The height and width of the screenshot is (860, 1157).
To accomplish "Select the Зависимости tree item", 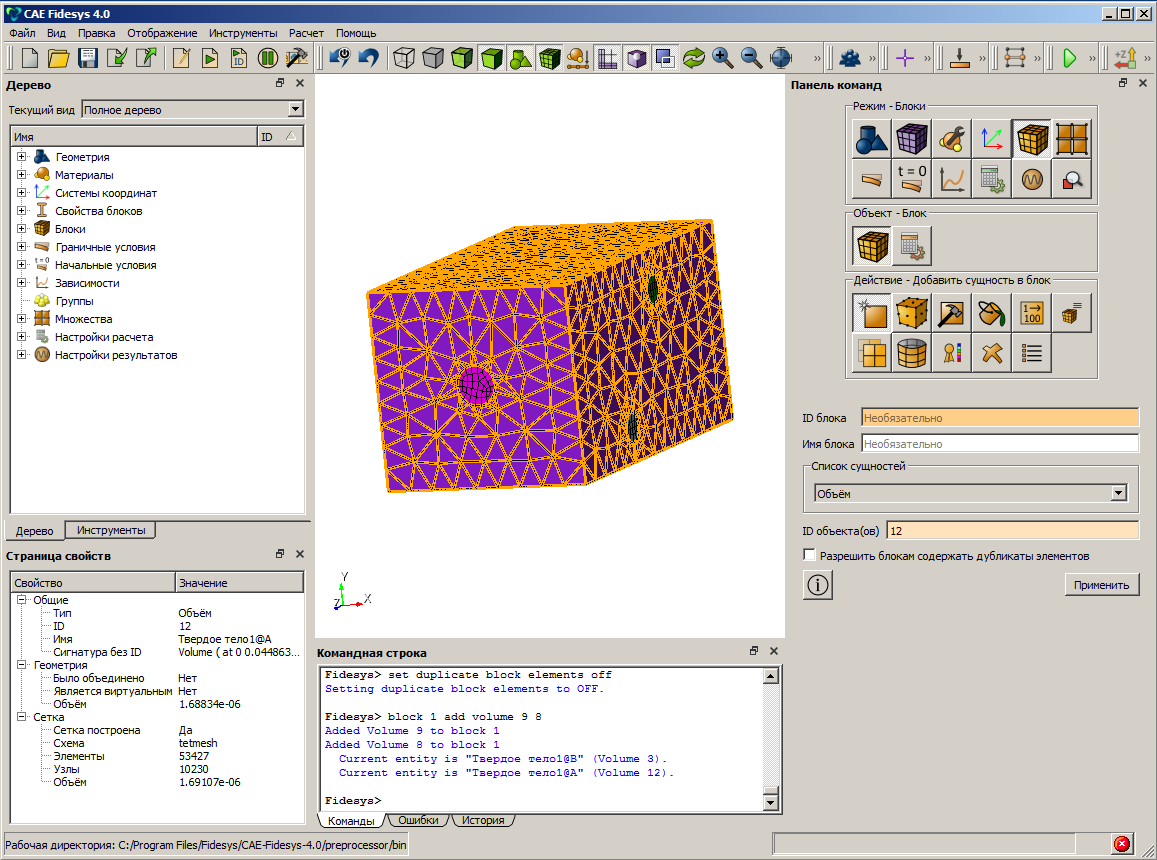I will point(87,283).
